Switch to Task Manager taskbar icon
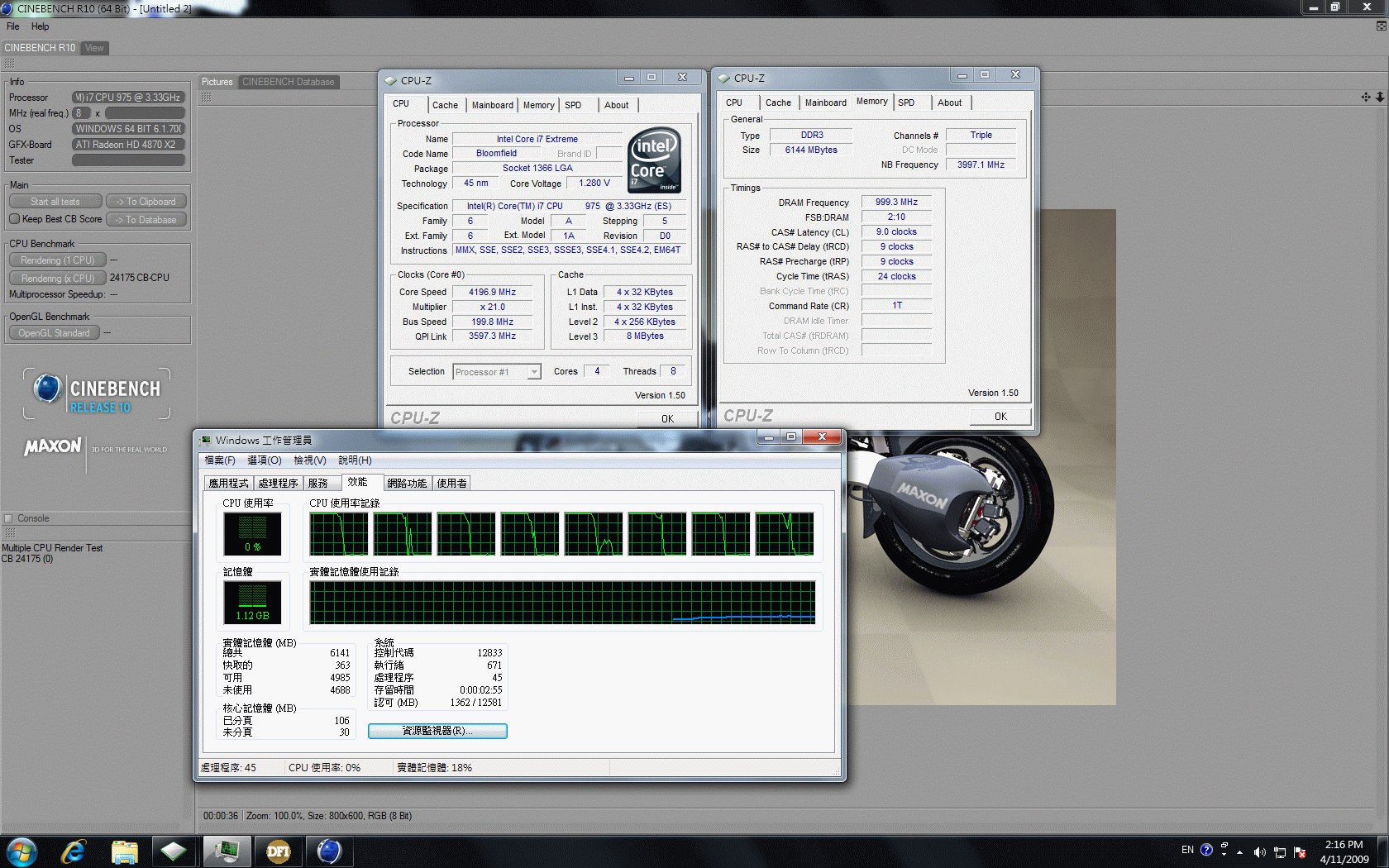Image resolution: width=1389 pixels, height=868 pixels. [226, 851]
